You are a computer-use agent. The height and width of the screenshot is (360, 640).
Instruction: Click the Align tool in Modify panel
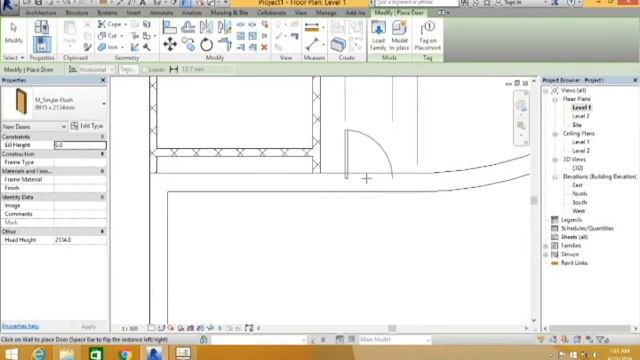click(169, 28)
